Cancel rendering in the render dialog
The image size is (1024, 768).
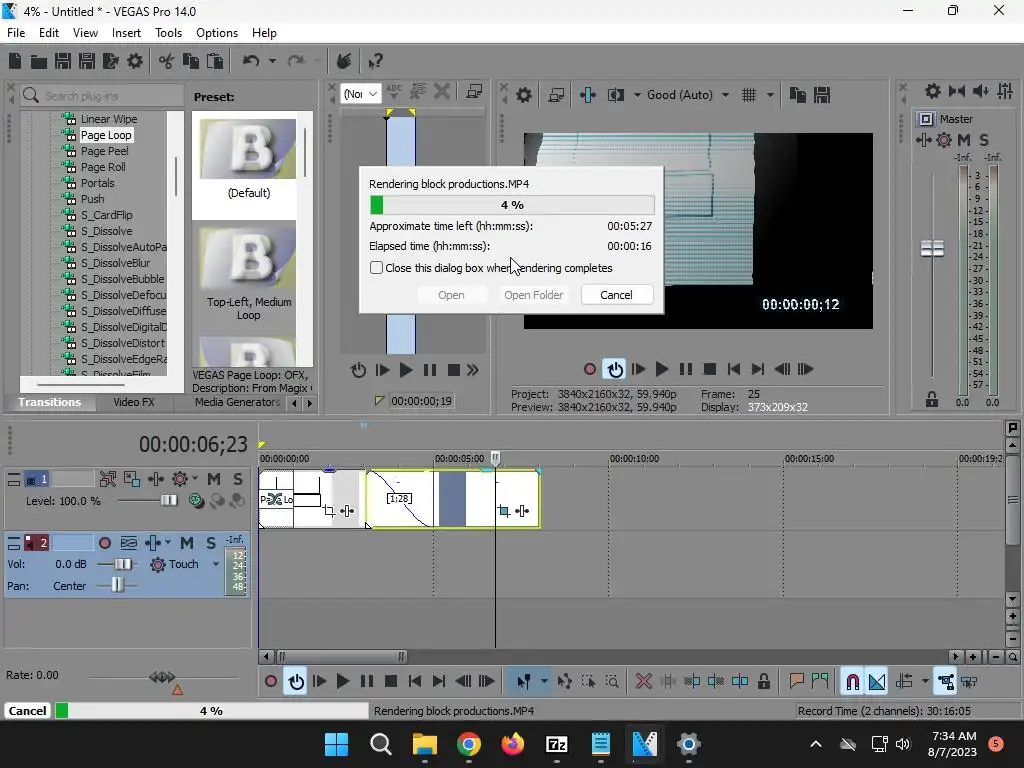click(x=616, y=295)
